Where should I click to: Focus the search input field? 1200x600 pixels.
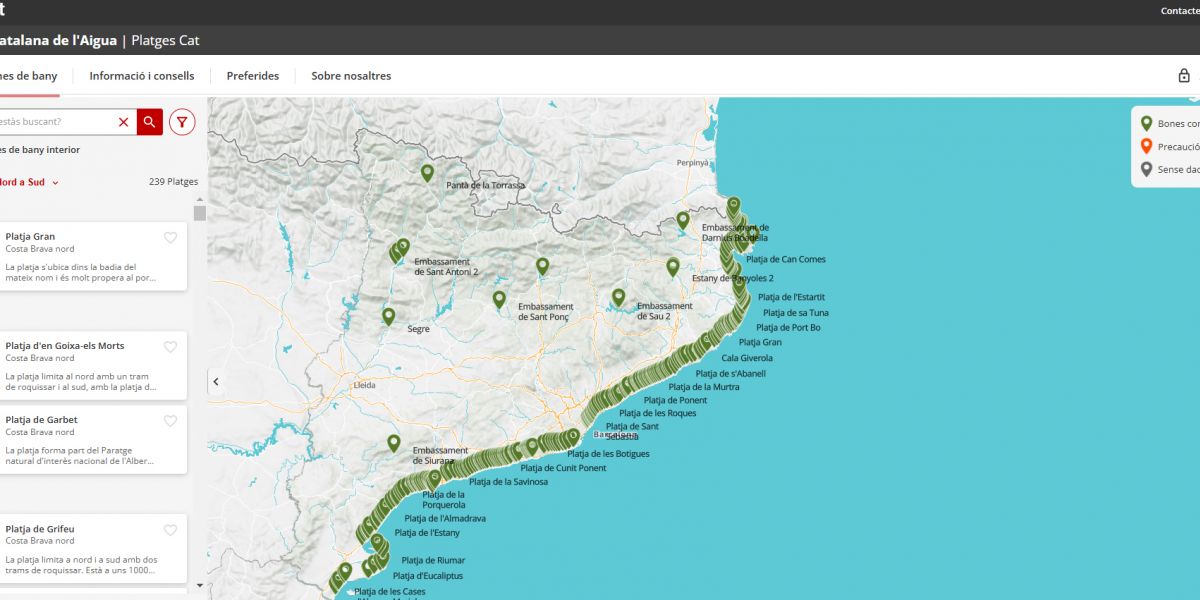pyautogui.click(x=55, y=122)
